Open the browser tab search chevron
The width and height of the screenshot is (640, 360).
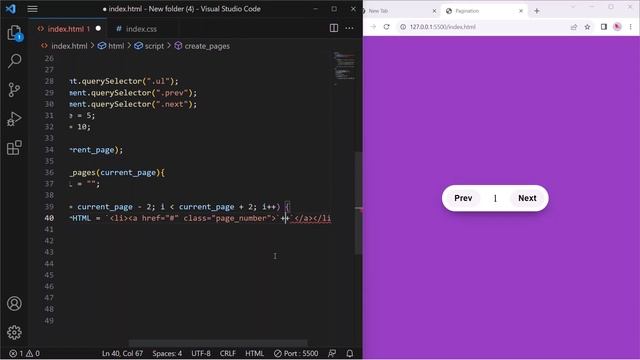(x=573, y=7)
